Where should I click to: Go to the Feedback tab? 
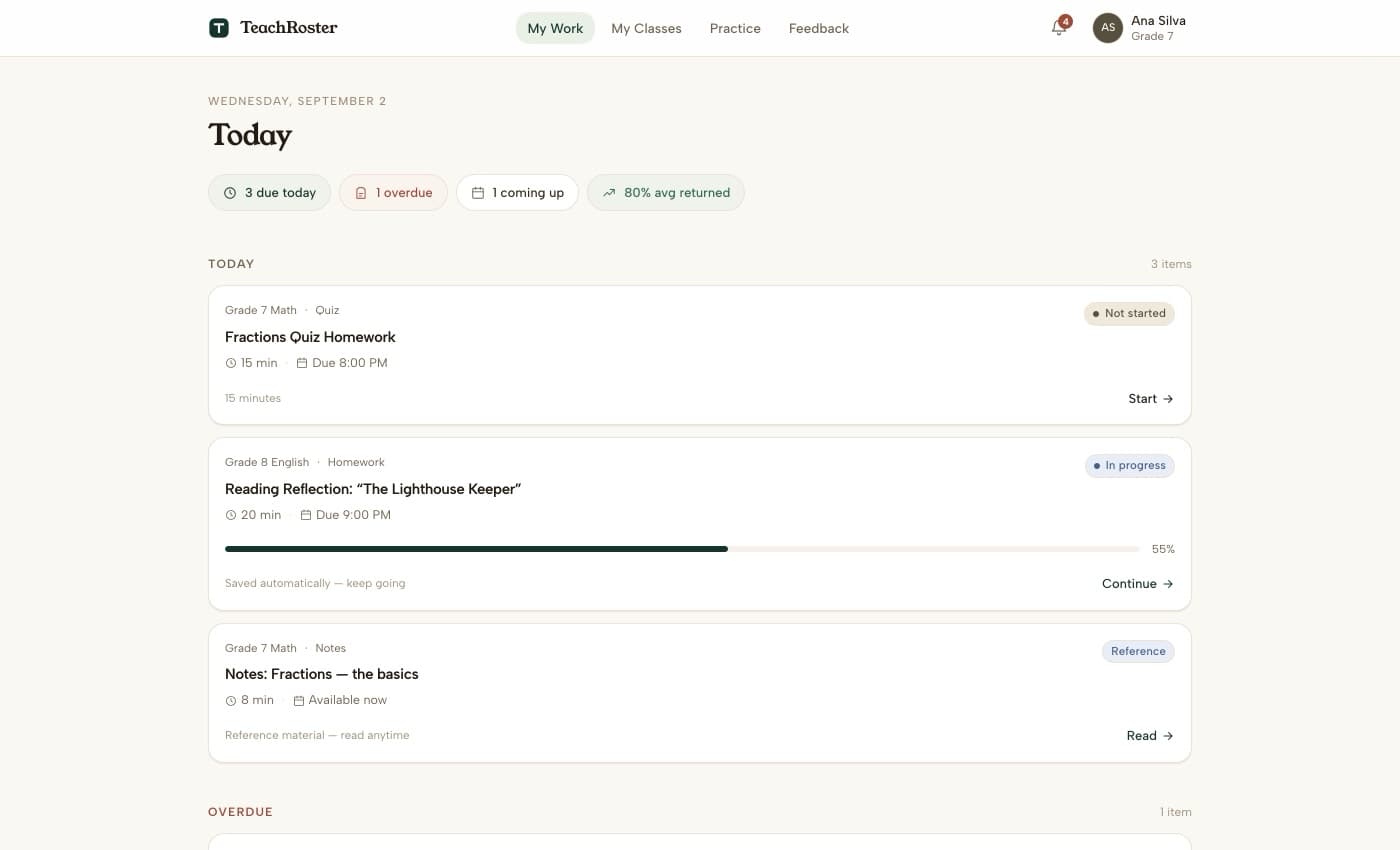pyautogui.click(x=818, y=28)
